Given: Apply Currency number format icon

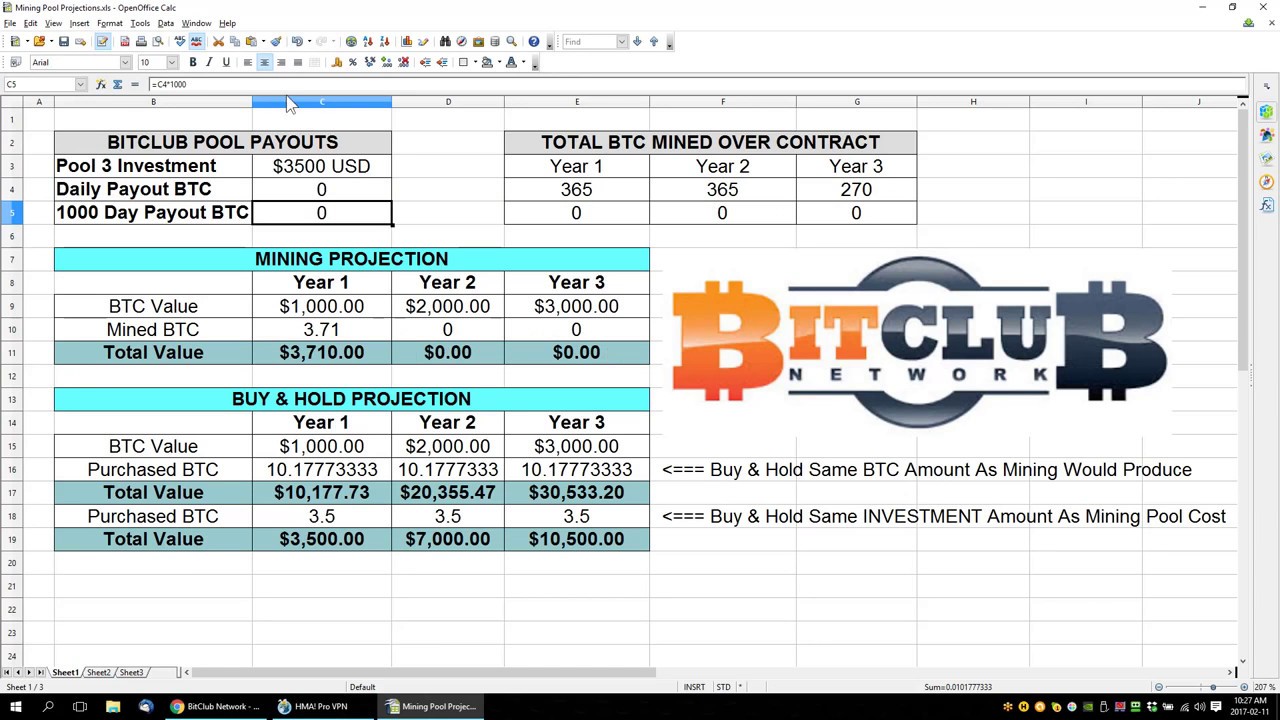Looking at the screenshot, I should point(336,62).
